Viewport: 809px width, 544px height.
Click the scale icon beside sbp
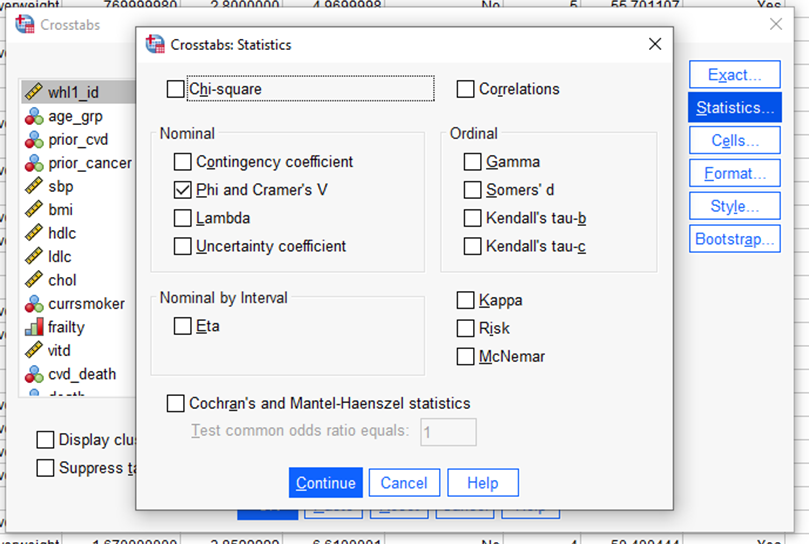[x=33, y=186]
